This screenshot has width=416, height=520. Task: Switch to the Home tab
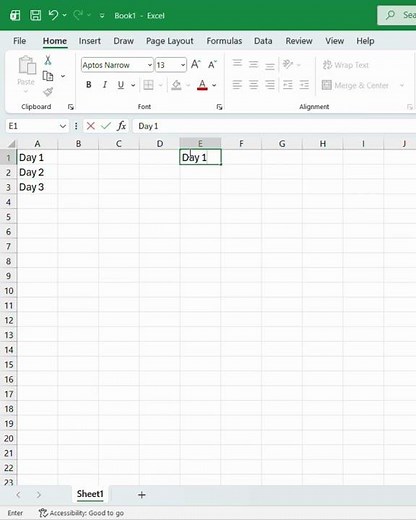(x=55, y=41)
